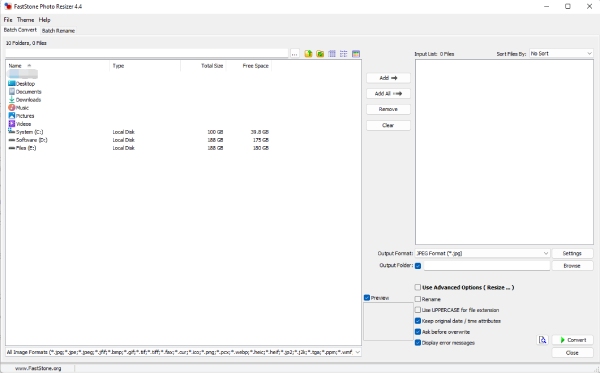The width and height of the screenshot is (600, 373).
Task: Click the Remove button
Action: click(x=388, y=109)
